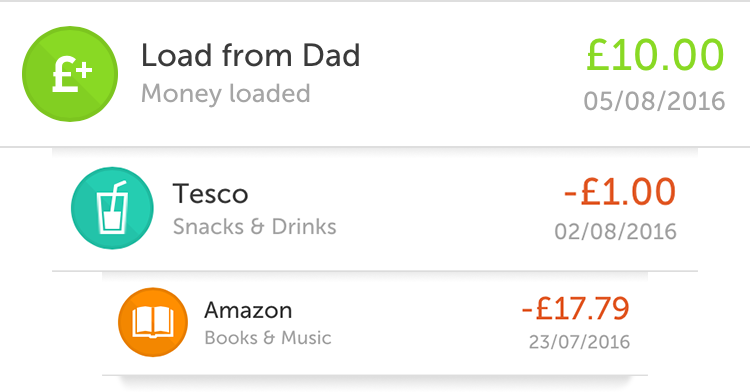Click the 23/07/2016 date

tap(579, 342)
